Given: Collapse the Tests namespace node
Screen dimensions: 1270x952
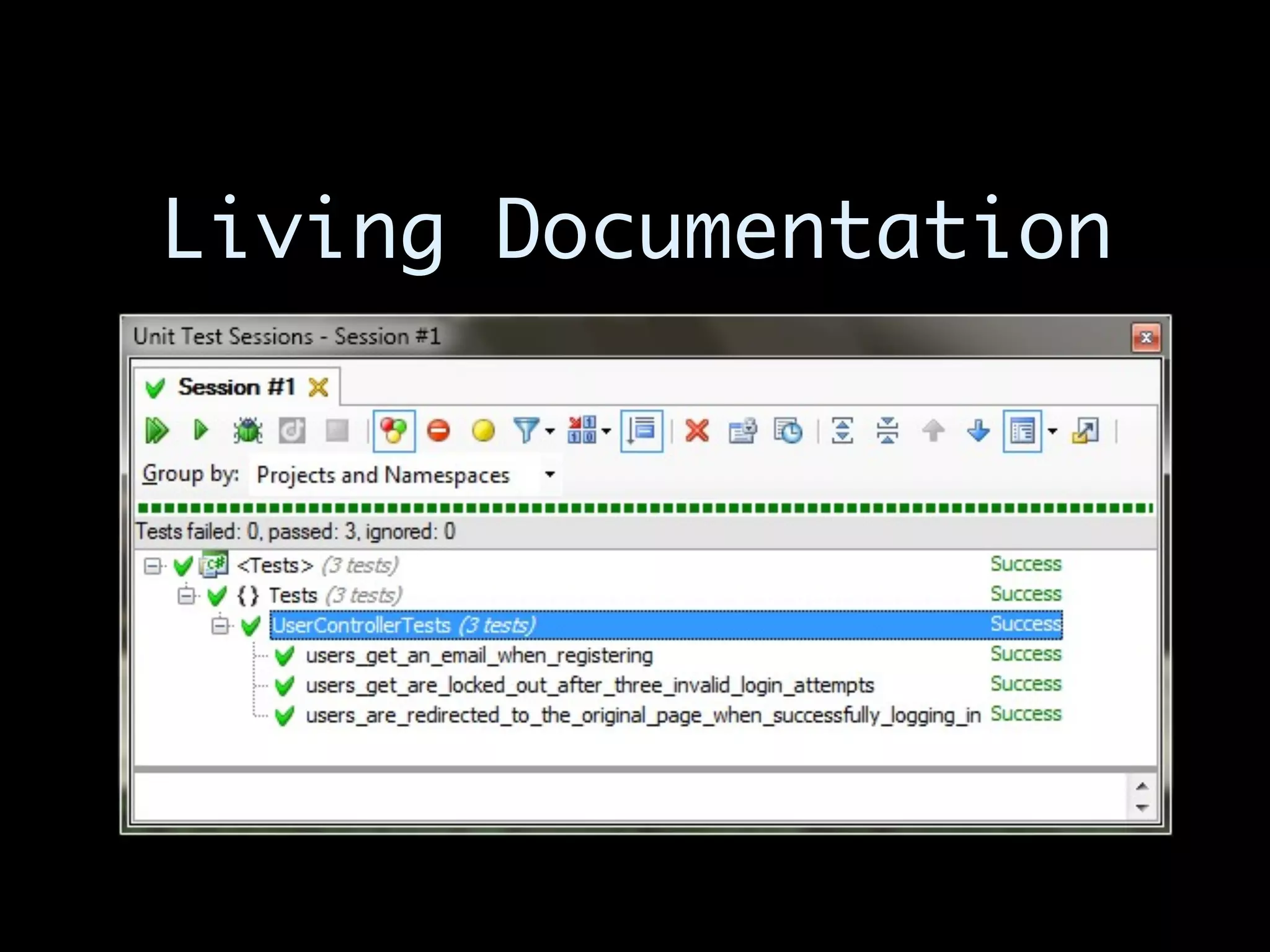Looking at the screenshot, I should tap(186, 596).
